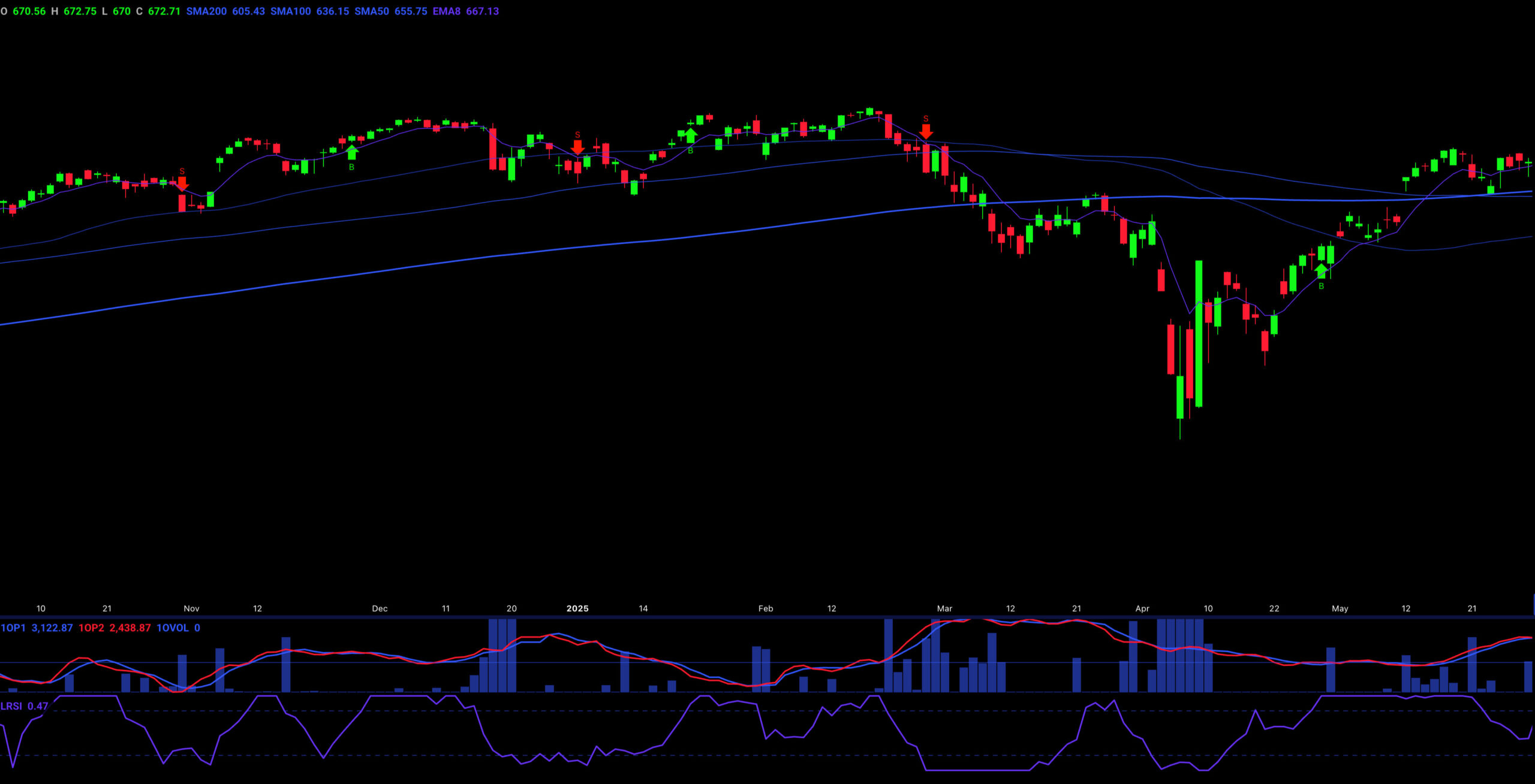
Task: Click the red sell arrow just before March
Action: click(x=926, y=131)
